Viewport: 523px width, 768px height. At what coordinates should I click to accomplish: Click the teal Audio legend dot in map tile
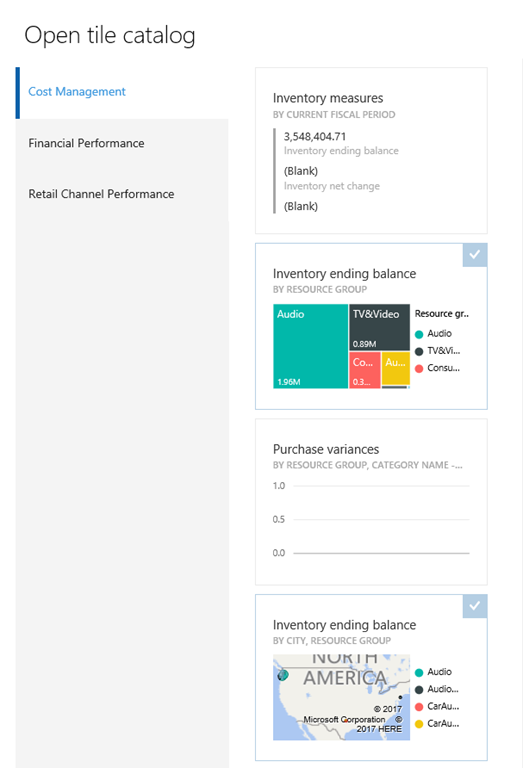click(419, 672)
